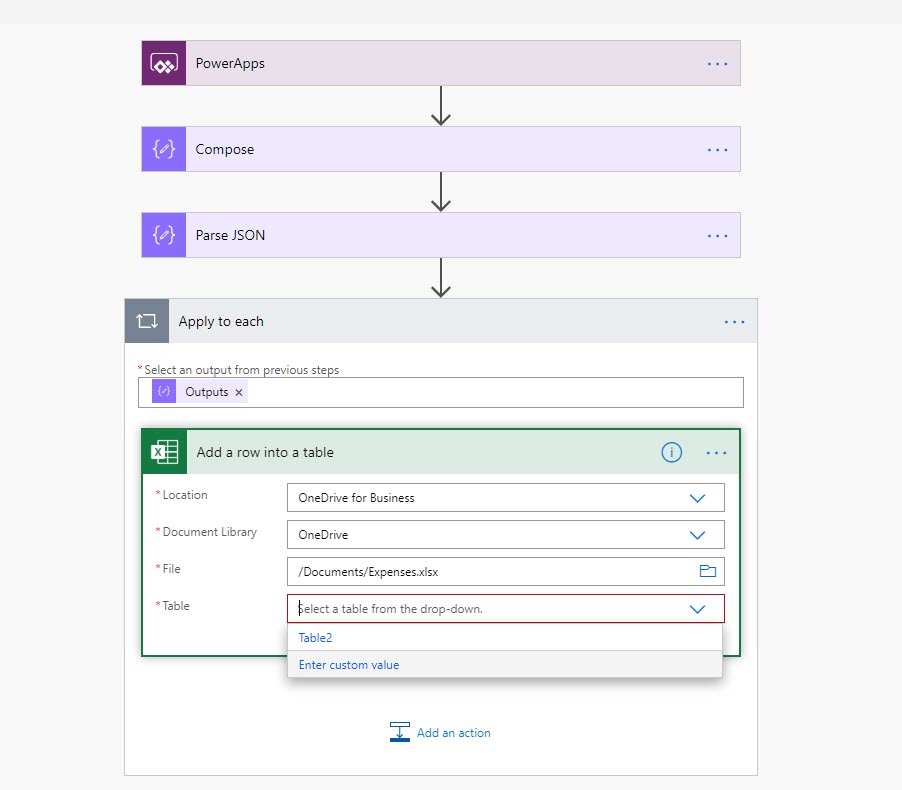Show info for Add a row action
The image size is (902, 790).
click(672, 452)
